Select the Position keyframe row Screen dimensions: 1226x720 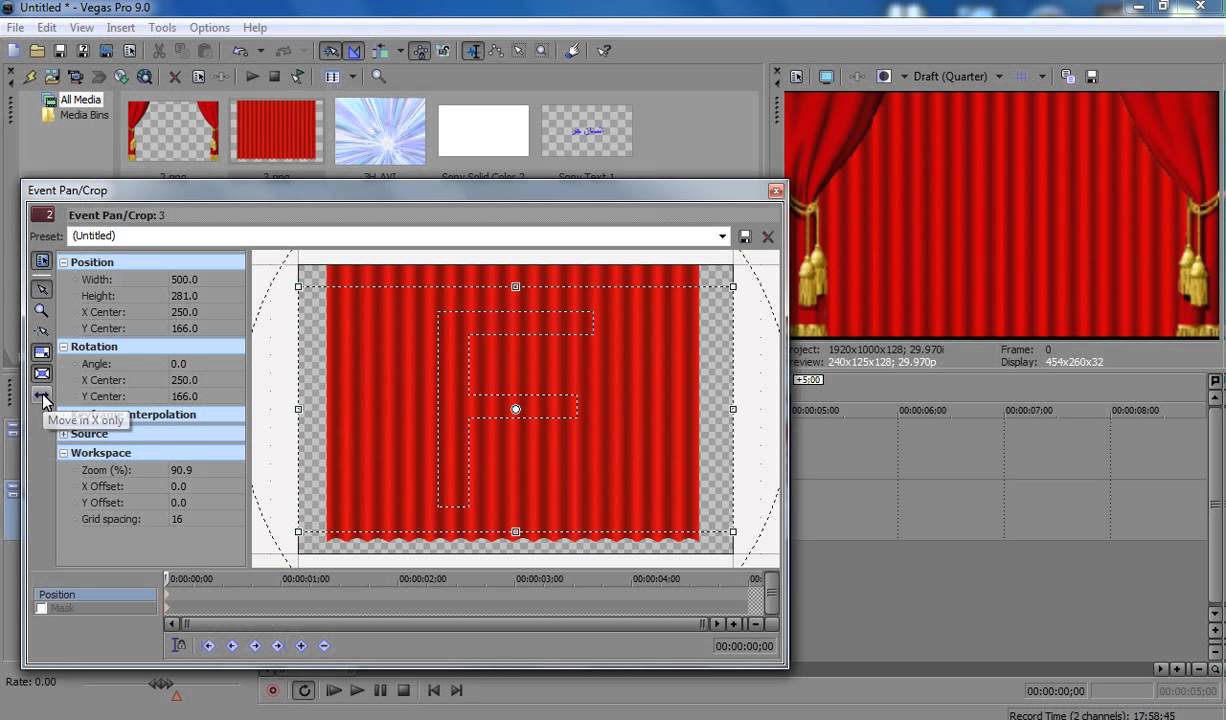tap(95, 594)
